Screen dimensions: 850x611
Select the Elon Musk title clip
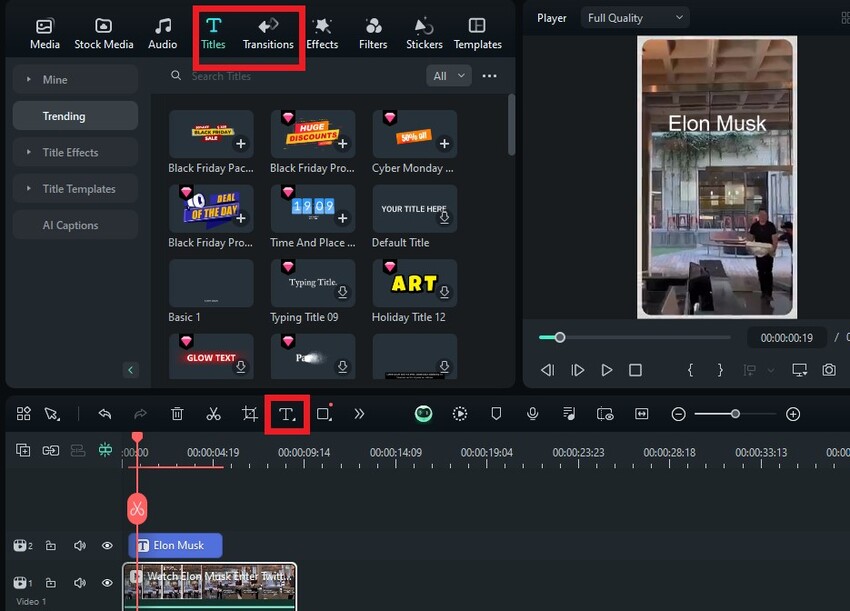[175, 545]
